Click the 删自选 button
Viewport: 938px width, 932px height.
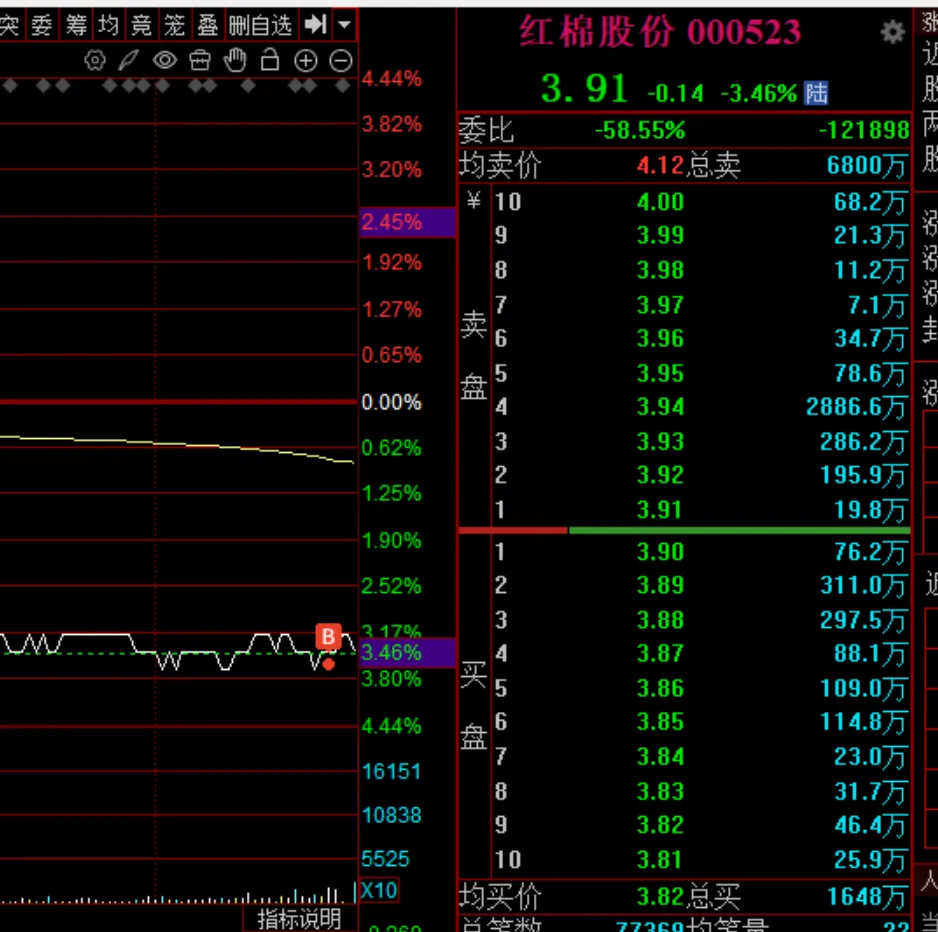(x=262, y=24)
